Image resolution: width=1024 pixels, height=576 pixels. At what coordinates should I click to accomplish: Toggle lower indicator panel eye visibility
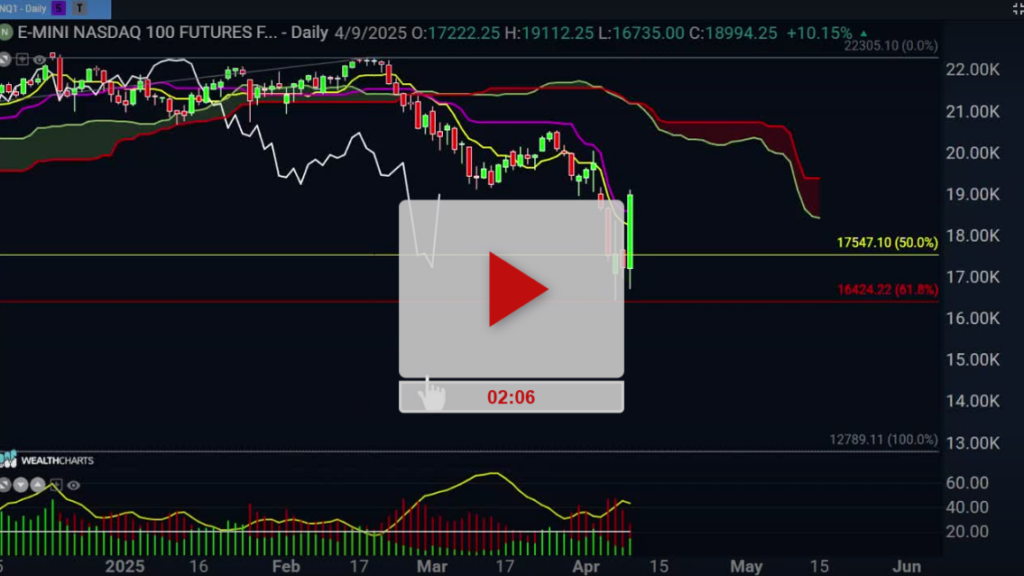pos(74,485)
